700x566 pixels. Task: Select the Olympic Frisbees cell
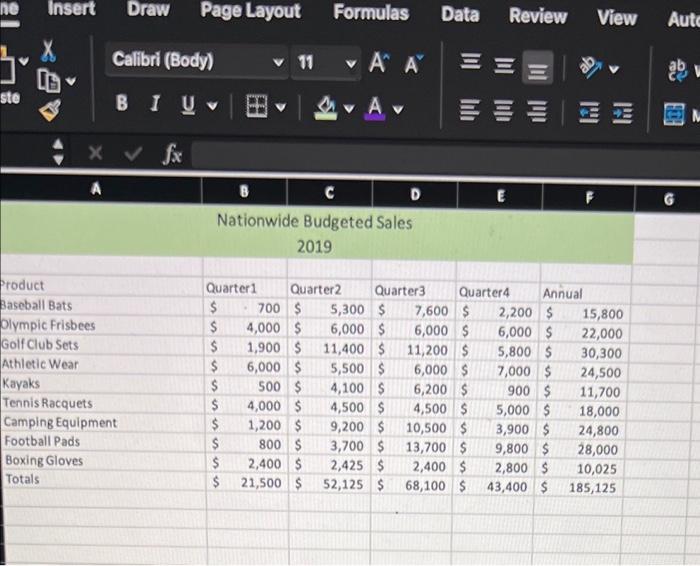(101, 325)
